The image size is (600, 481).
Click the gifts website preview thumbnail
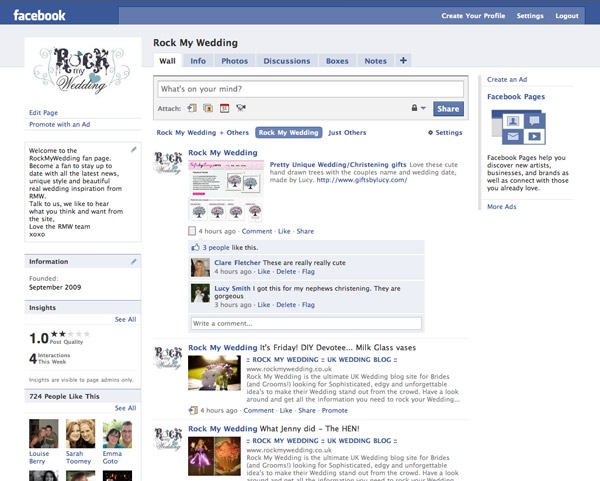(226, 191)
